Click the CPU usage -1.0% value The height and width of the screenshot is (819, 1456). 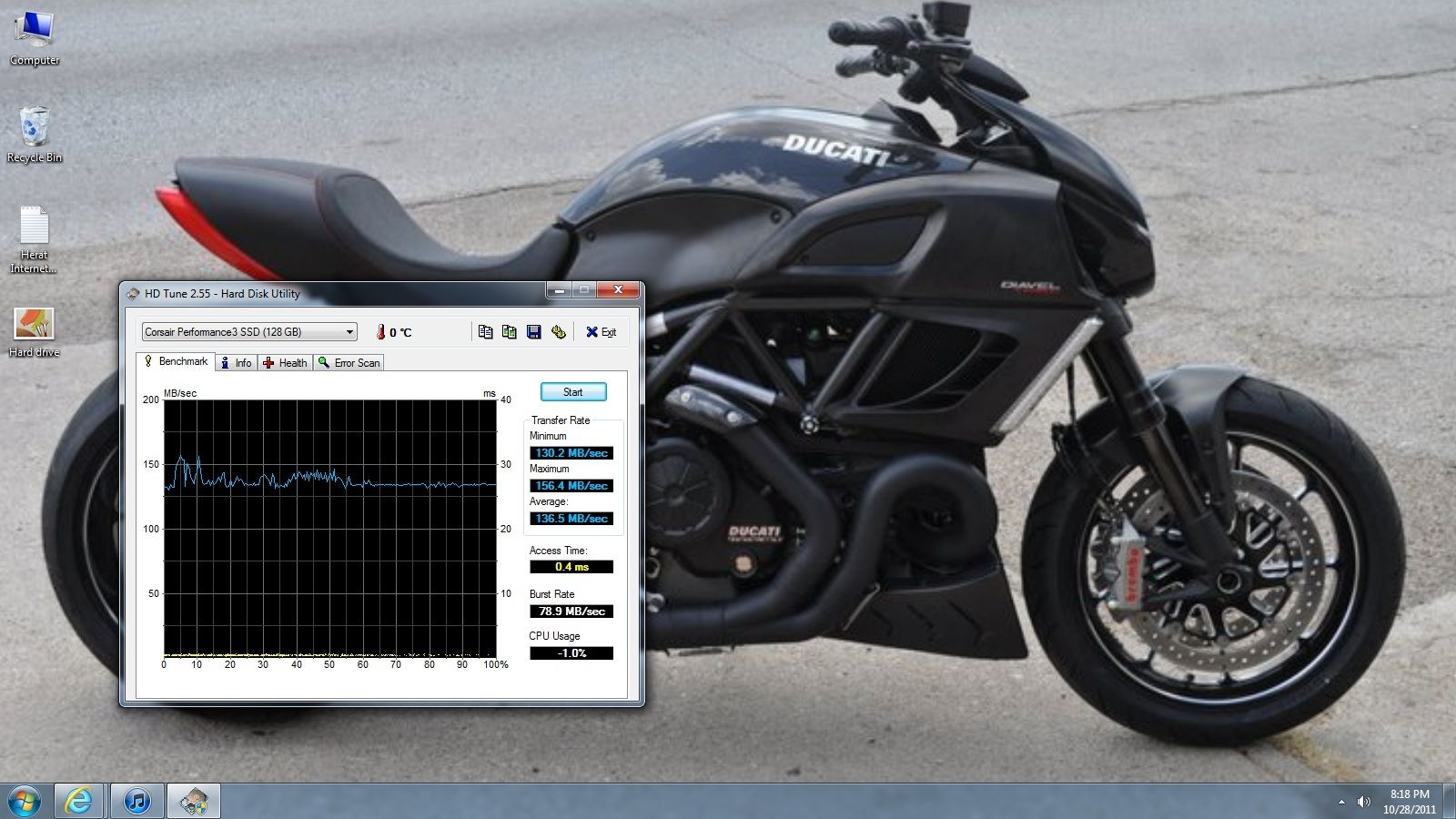coord(571,653)
